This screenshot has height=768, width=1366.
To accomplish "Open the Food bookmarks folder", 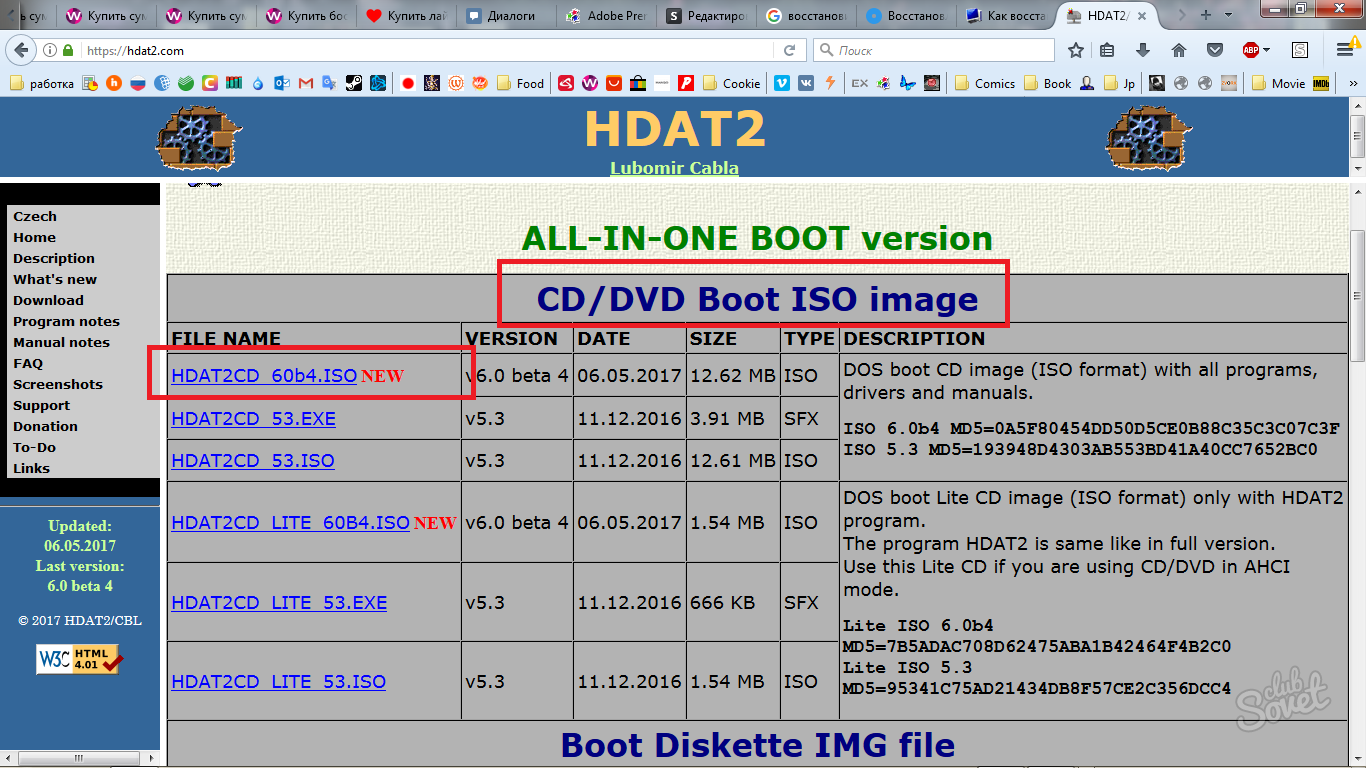I will 521,84.
